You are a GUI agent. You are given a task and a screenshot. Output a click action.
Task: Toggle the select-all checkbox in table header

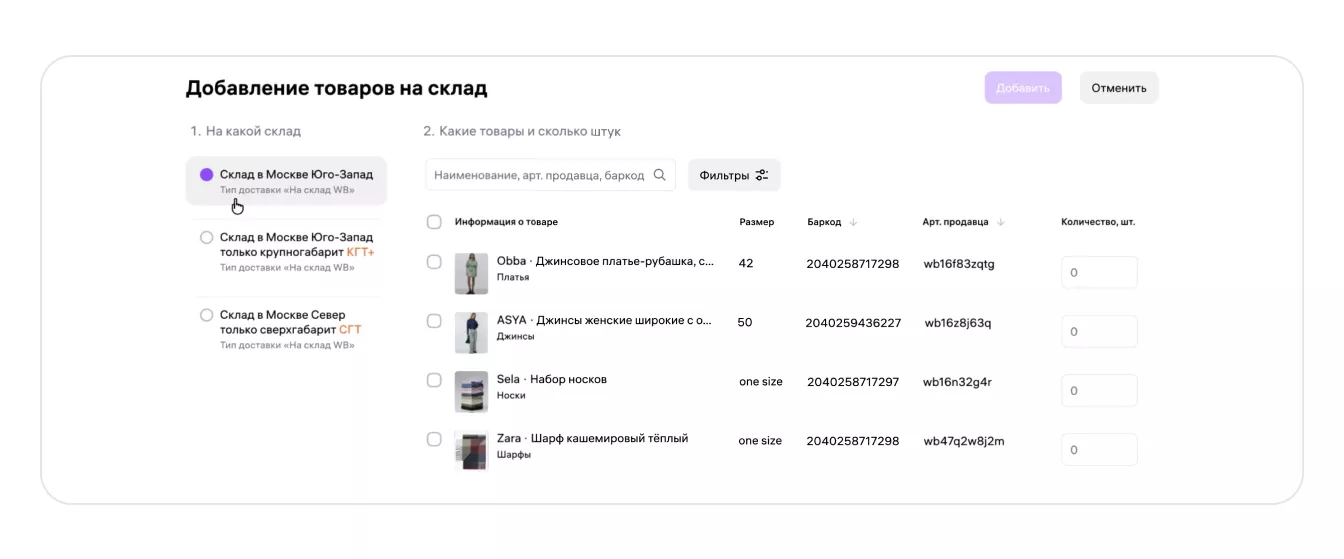[434, 222]
